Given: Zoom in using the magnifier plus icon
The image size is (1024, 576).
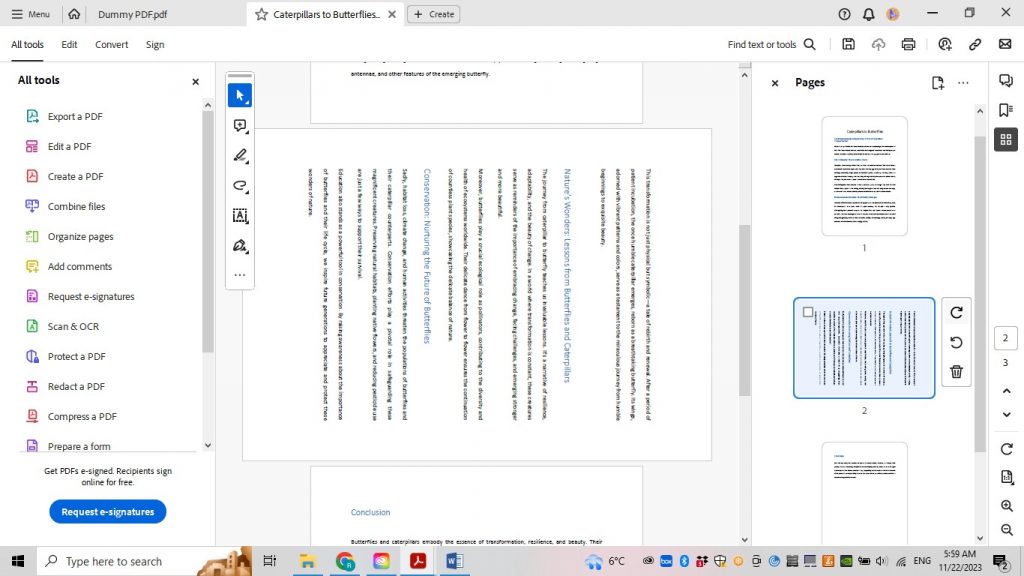Looking at the screenshot, I should [1006, 505].
